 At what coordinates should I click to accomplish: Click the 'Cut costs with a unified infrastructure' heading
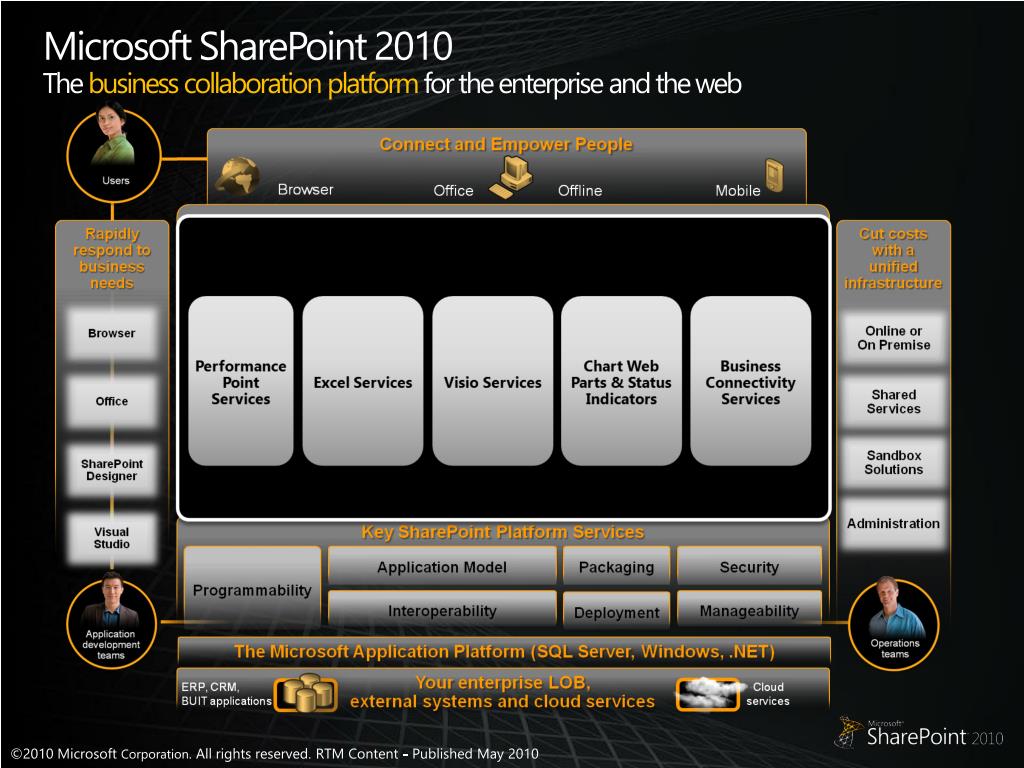tap(893, 258)
